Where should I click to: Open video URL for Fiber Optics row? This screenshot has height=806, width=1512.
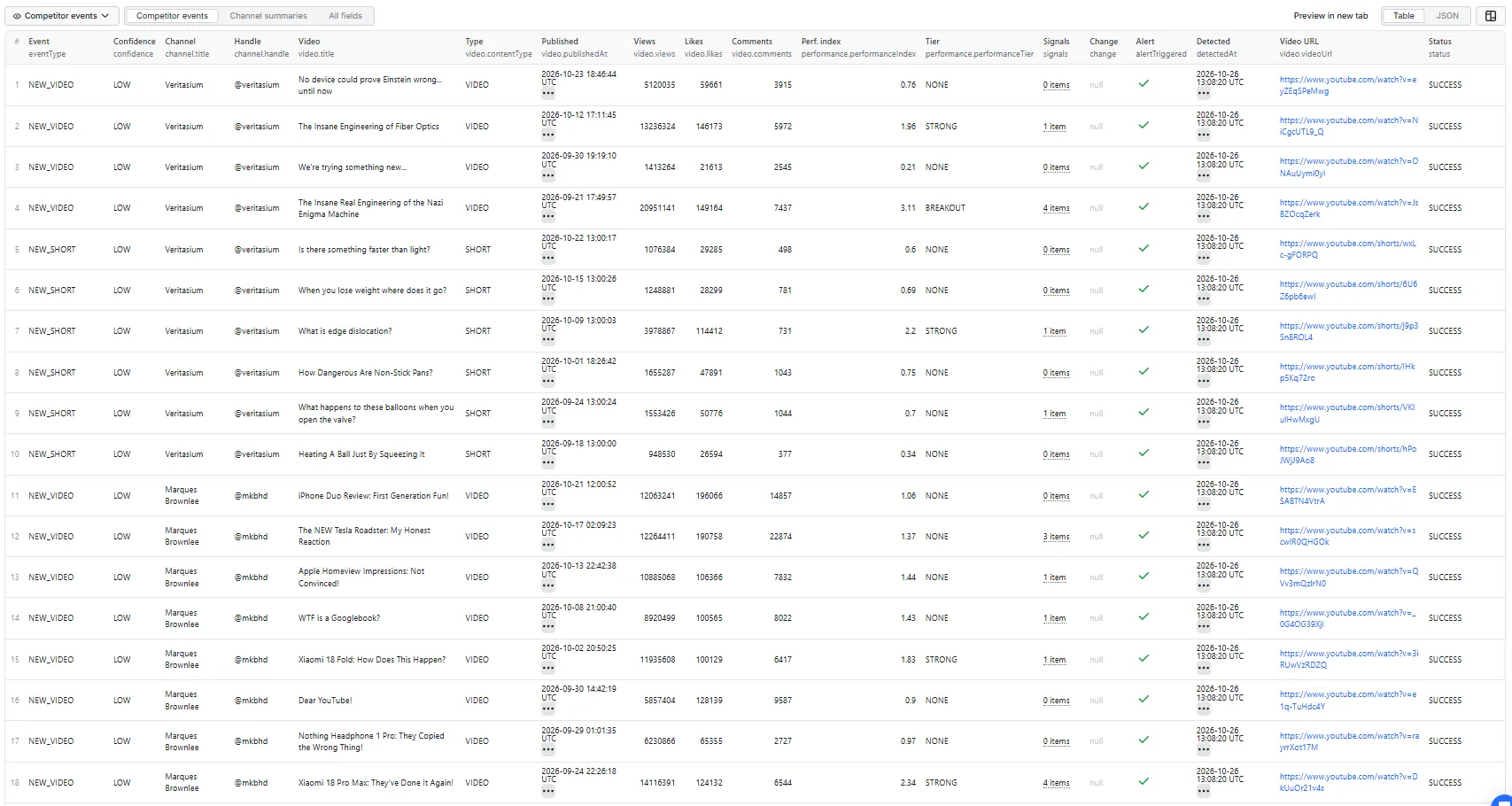1348,126
